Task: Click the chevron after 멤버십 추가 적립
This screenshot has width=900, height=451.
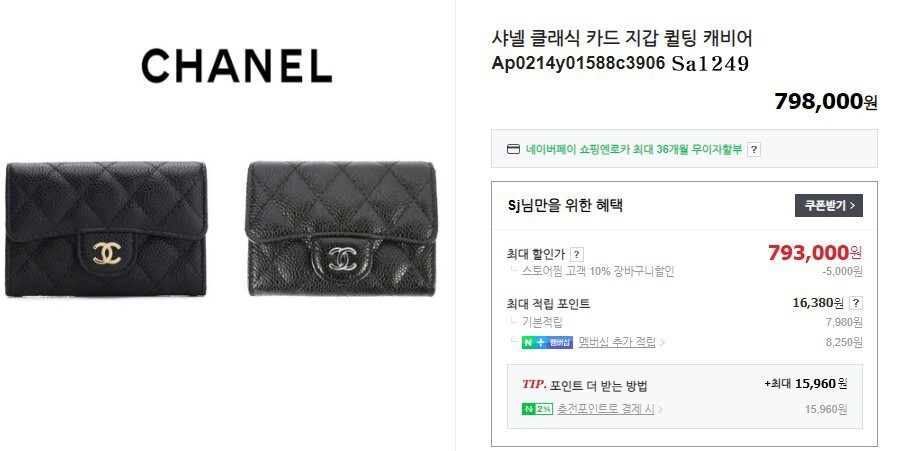Action: (x=662, y=343)
